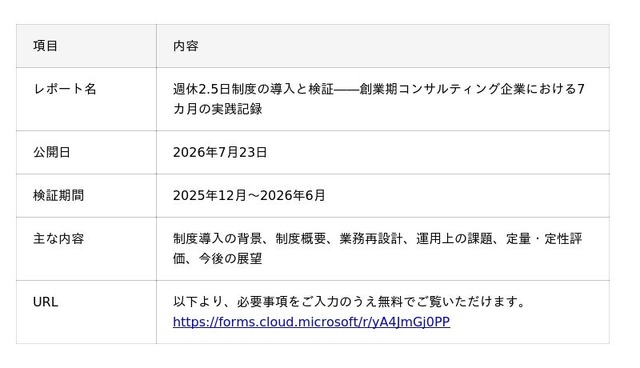Click the phrase 制度概要
The width and height of the screenshot is (640, 368).
(301, 238)
